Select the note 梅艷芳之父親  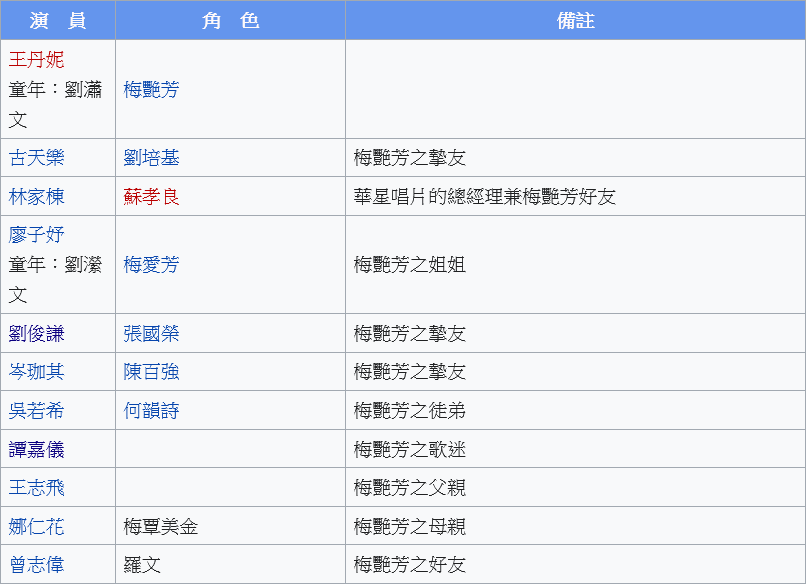(410, 487)
